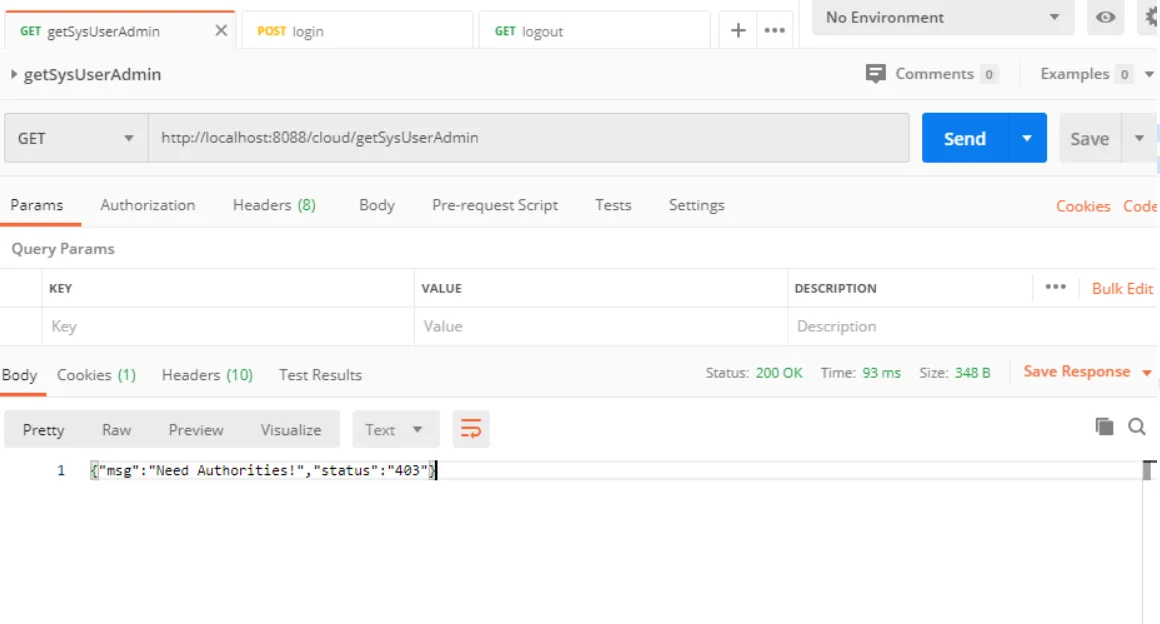Expand the Save Response dropdown

pos(1147,372)
